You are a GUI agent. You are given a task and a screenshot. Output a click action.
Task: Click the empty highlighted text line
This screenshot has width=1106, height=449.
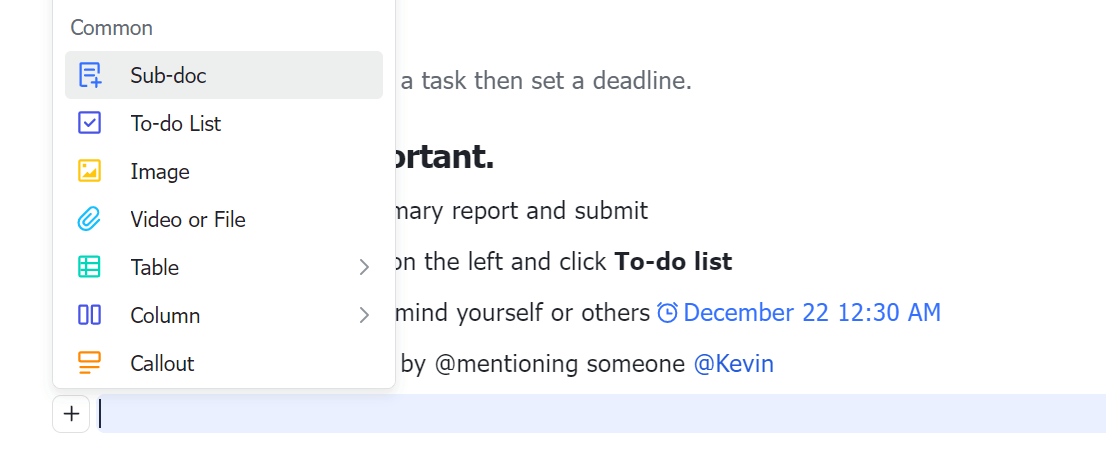tap(600, 414)
